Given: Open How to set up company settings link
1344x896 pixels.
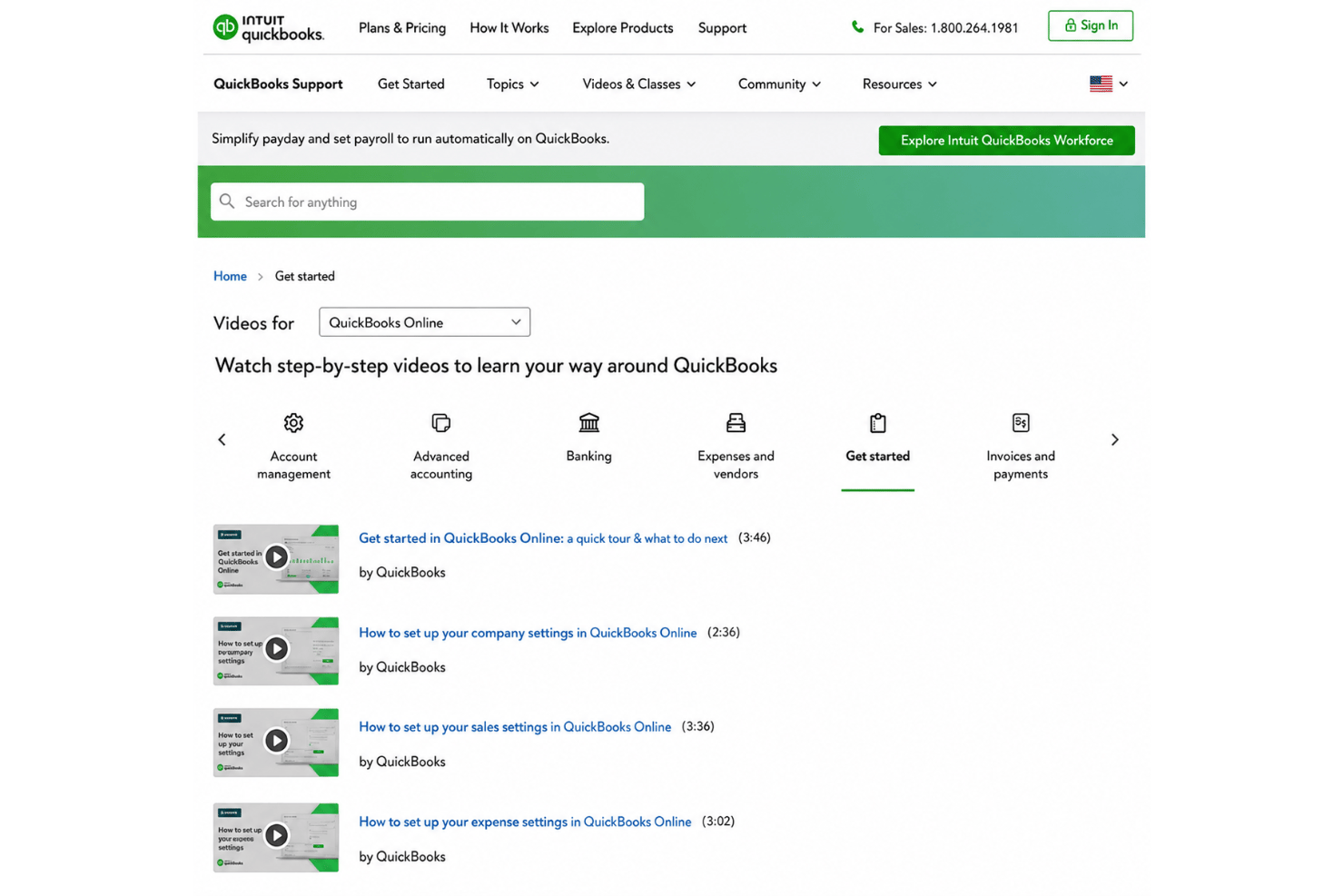Looking at the screenshot, I should point(528,633).
